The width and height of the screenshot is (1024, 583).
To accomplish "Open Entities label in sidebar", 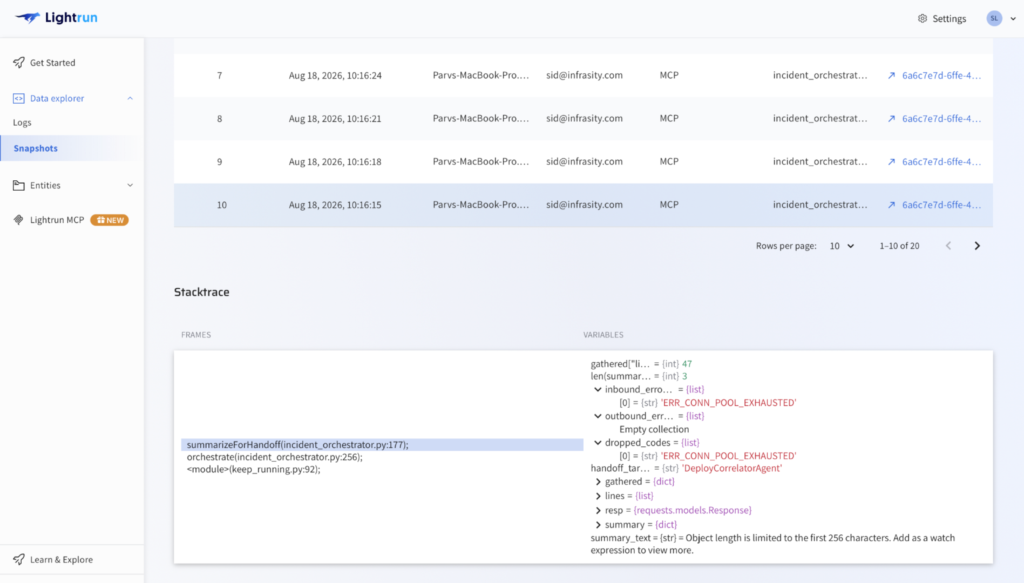I will click(x=45, y=185).
